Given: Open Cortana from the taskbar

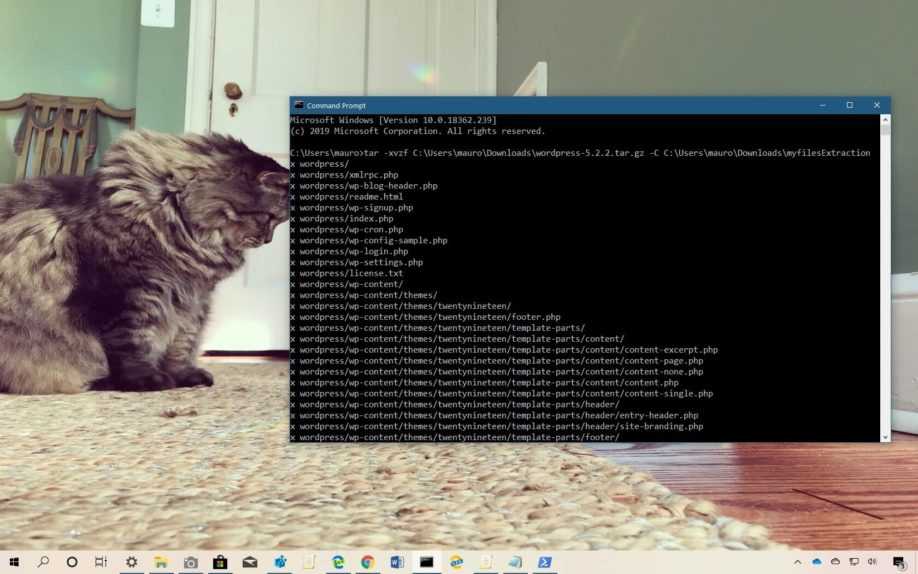Looking at the screenshot, I should pos(72,562).
